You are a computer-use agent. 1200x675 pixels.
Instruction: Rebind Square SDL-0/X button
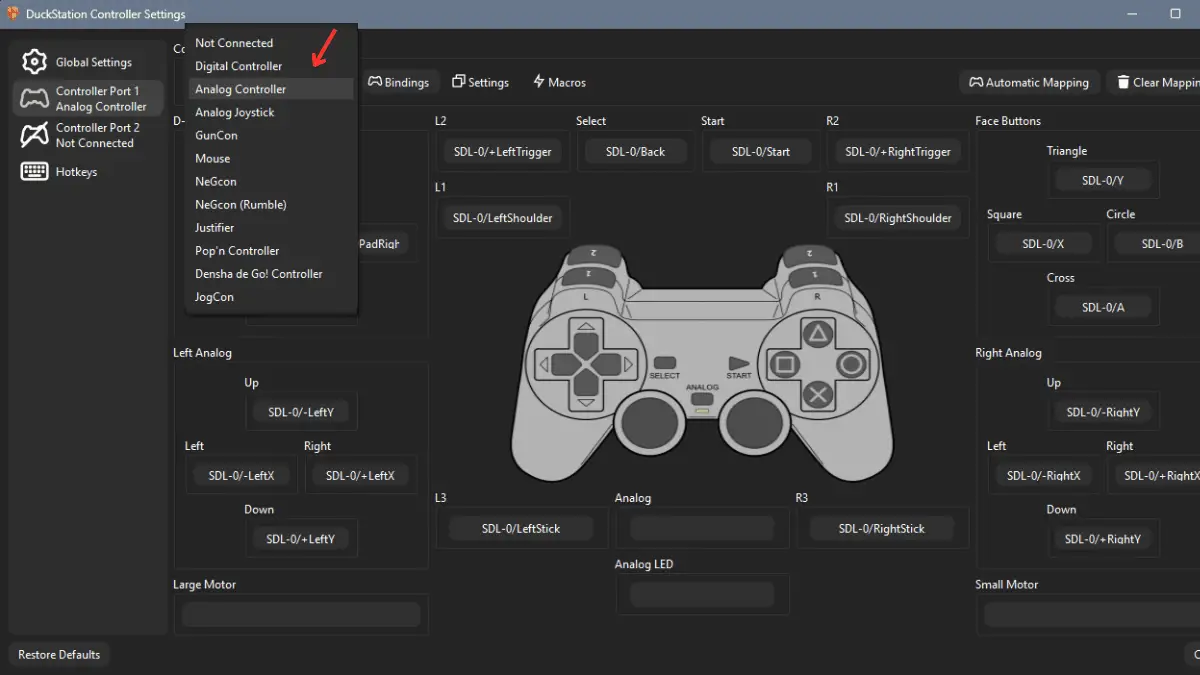click(x=1043, y=244)
